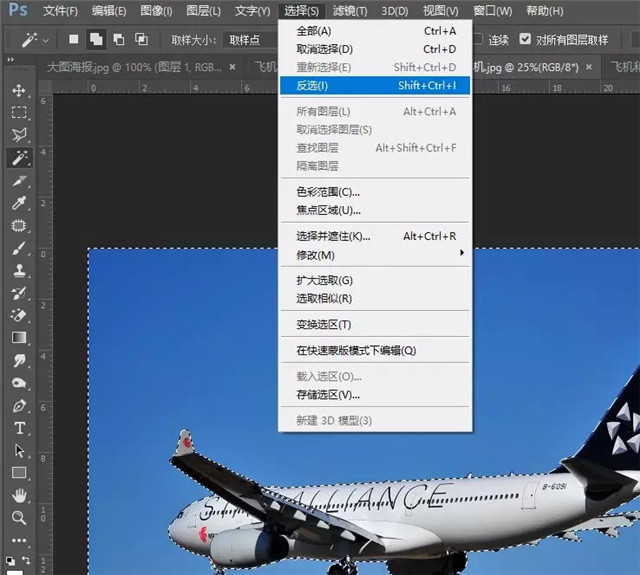Click 'Add to selection' mode button
This screenshot has width=640, height=575.
click(x=96, y=40)
